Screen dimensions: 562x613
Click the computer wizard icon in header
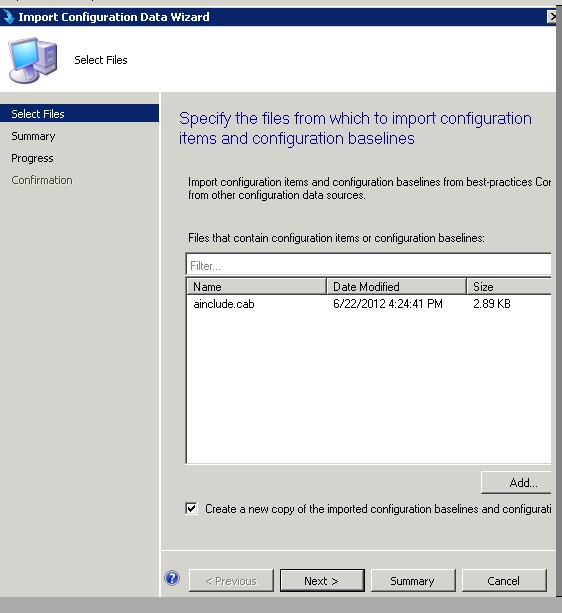(33, 60)
